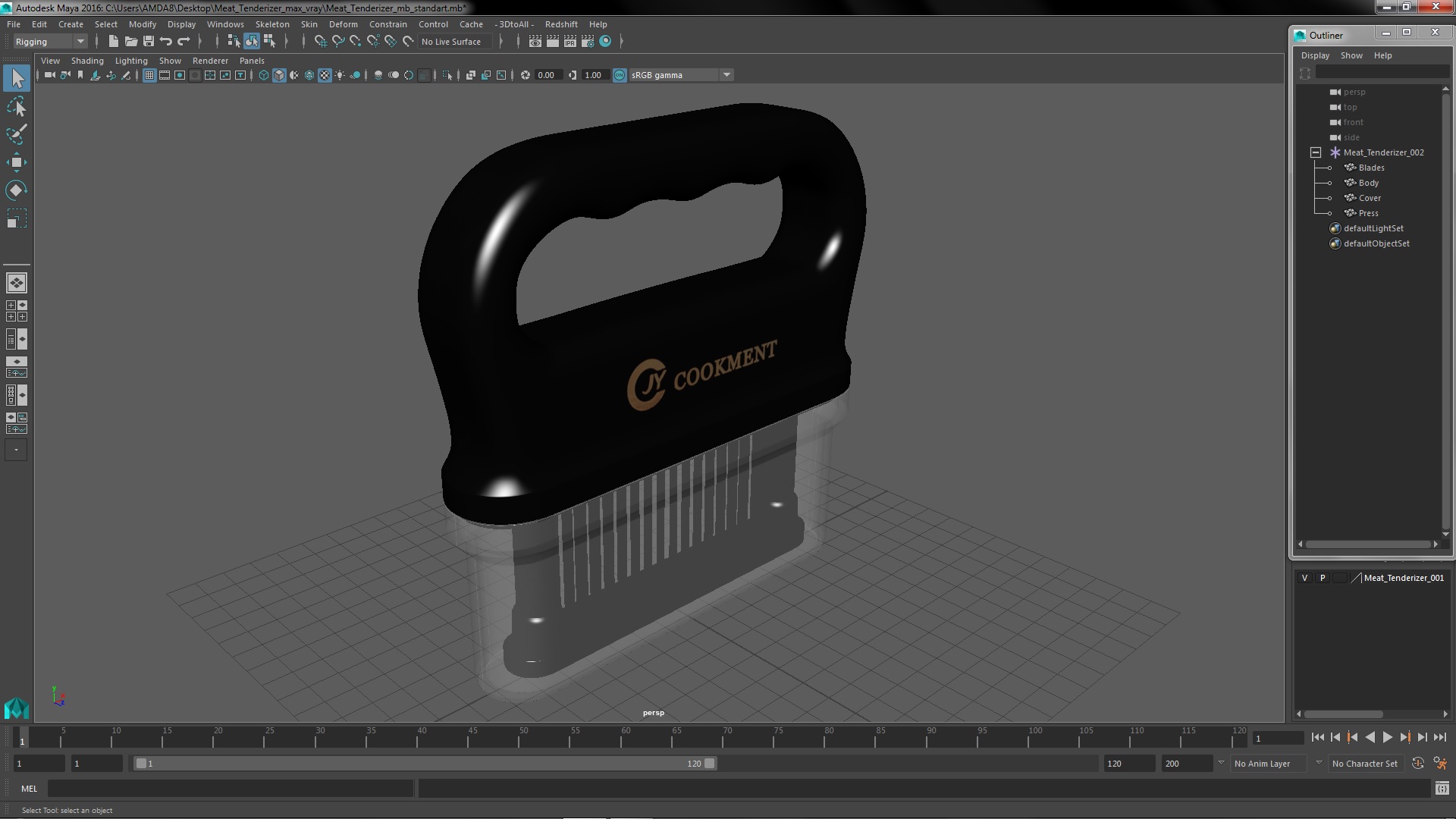
Task: Render the current frame
Action: (x=553, y=42)
